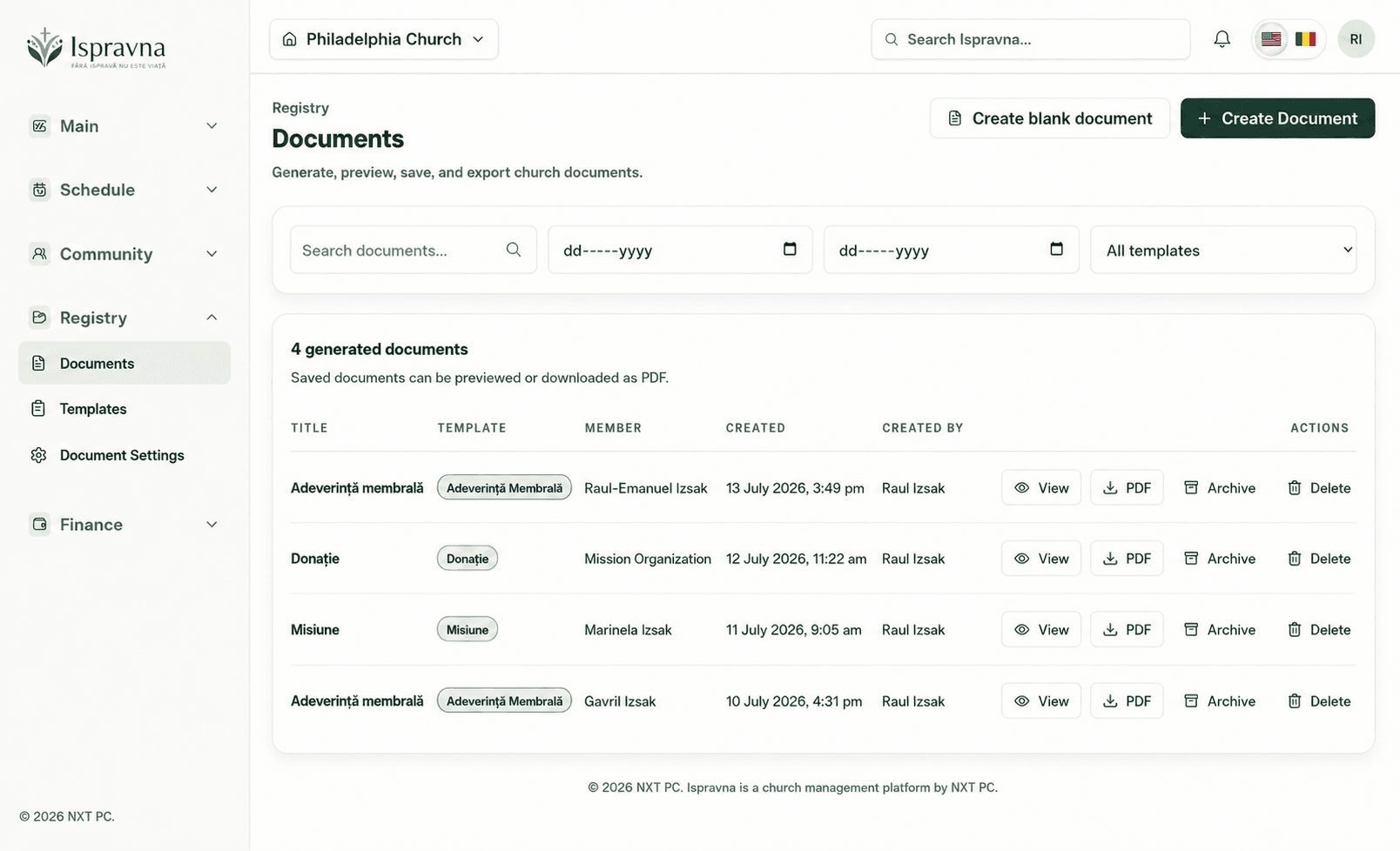Viewport: 1400px width, 851px height.
Task: Click the 13 July 2026, 3:49 pm date
Action: pyautogui.click(x=795, y=488)
